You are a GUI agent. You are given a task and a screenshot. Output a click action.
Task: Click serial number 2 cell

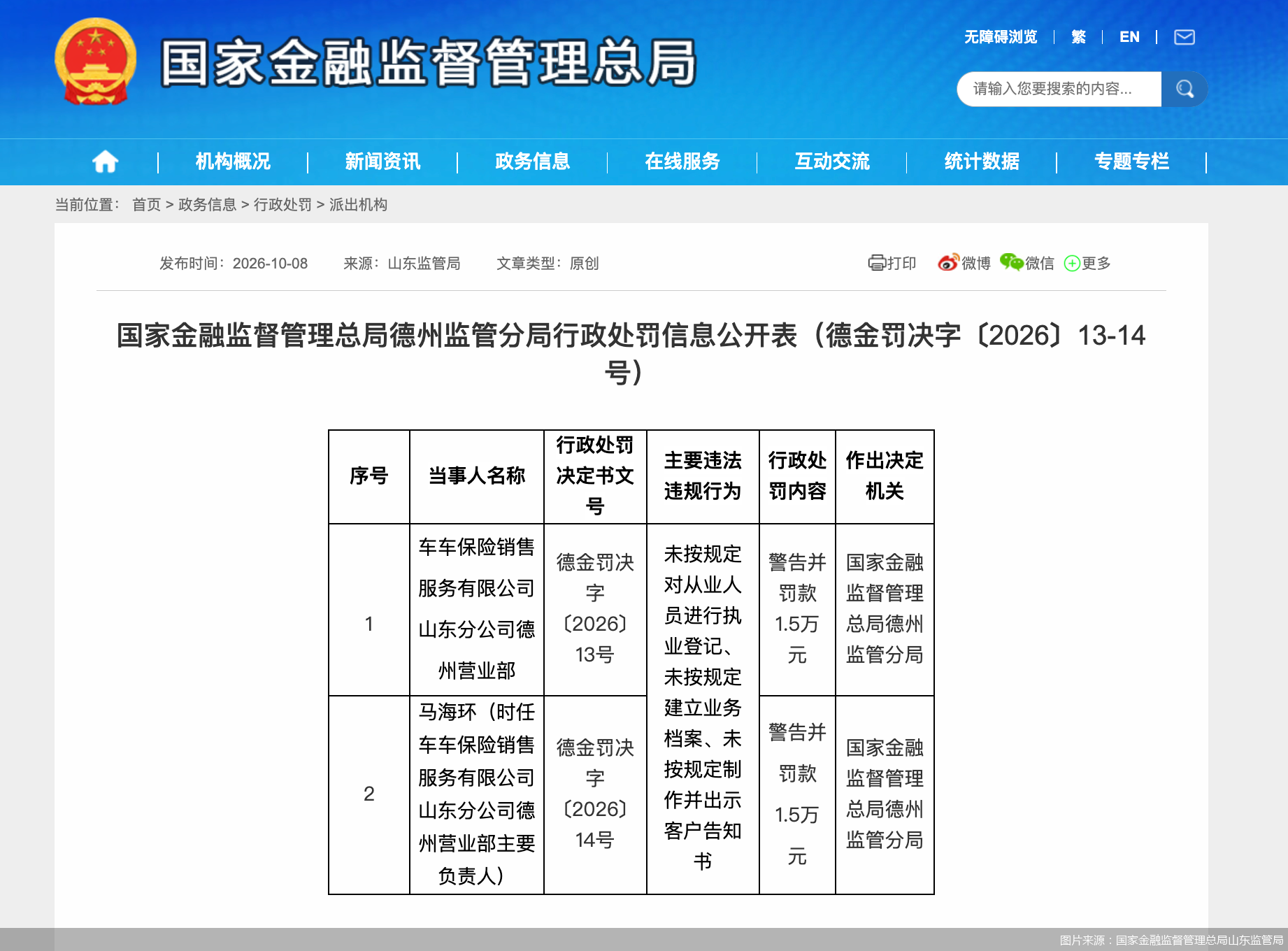tap(368, 794)
